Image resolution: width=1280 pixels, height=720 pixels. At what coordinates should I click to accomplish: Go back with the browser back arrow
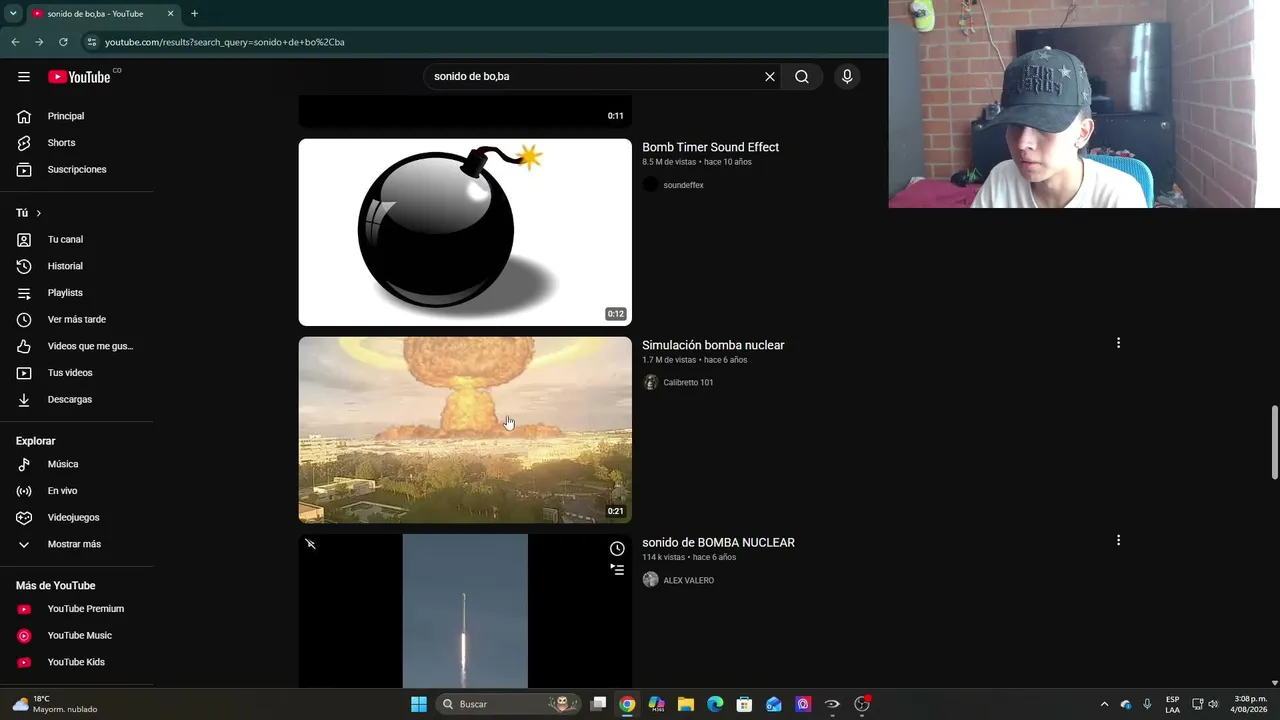coord(15,42)
